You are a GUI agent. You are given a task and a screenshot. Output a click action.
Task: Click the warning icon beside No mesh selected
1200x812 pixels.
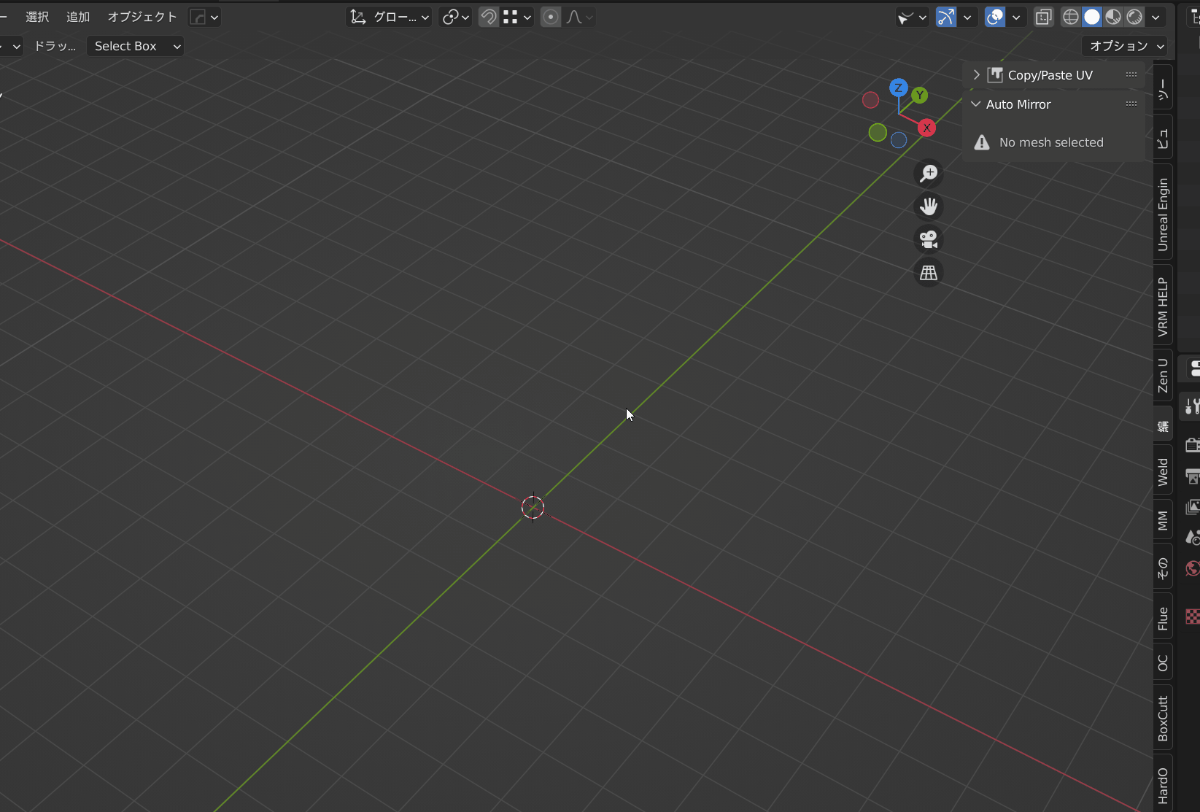tap(982, 143)
